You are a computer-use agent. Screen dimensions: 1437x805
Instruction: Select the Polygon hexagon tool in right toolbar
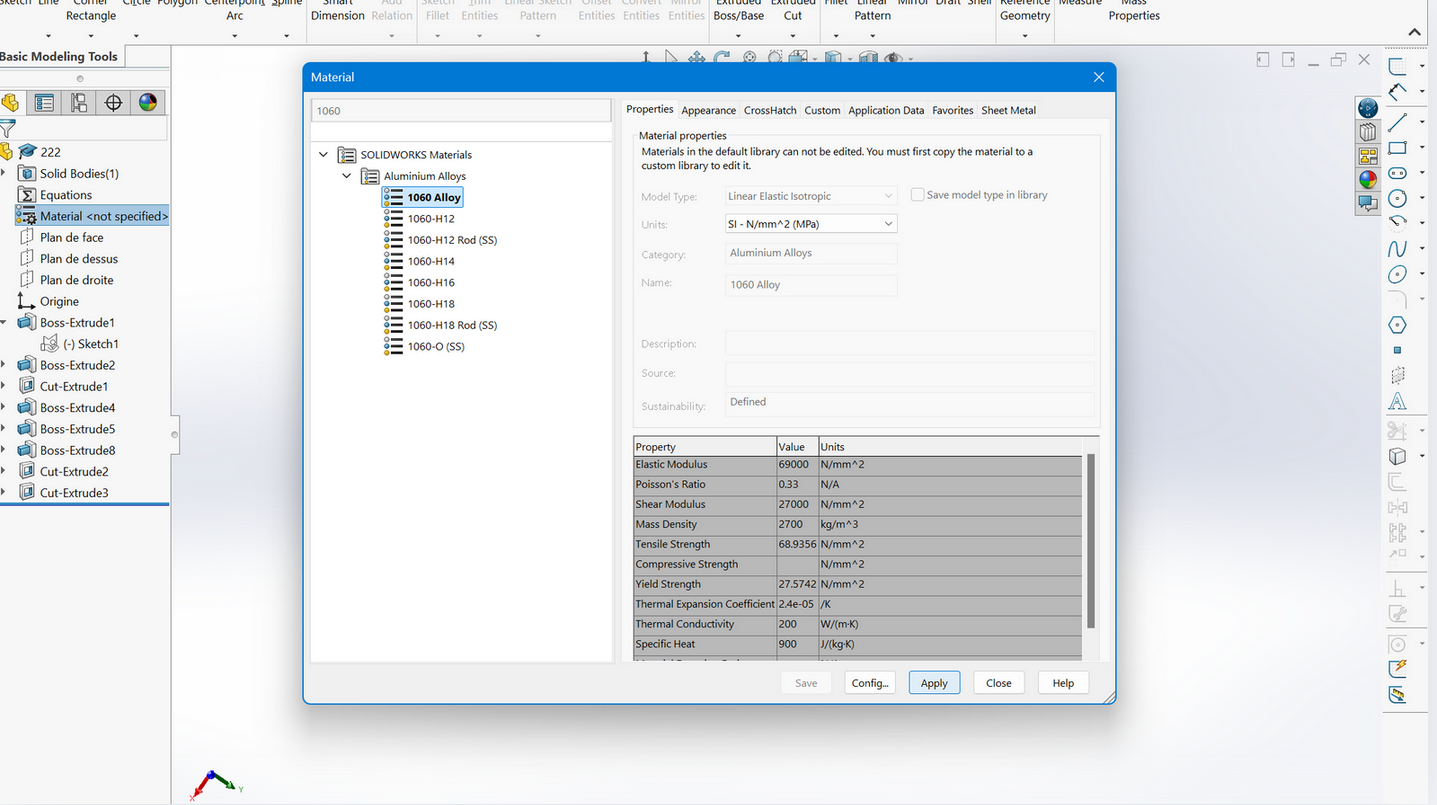(1397, 325)
